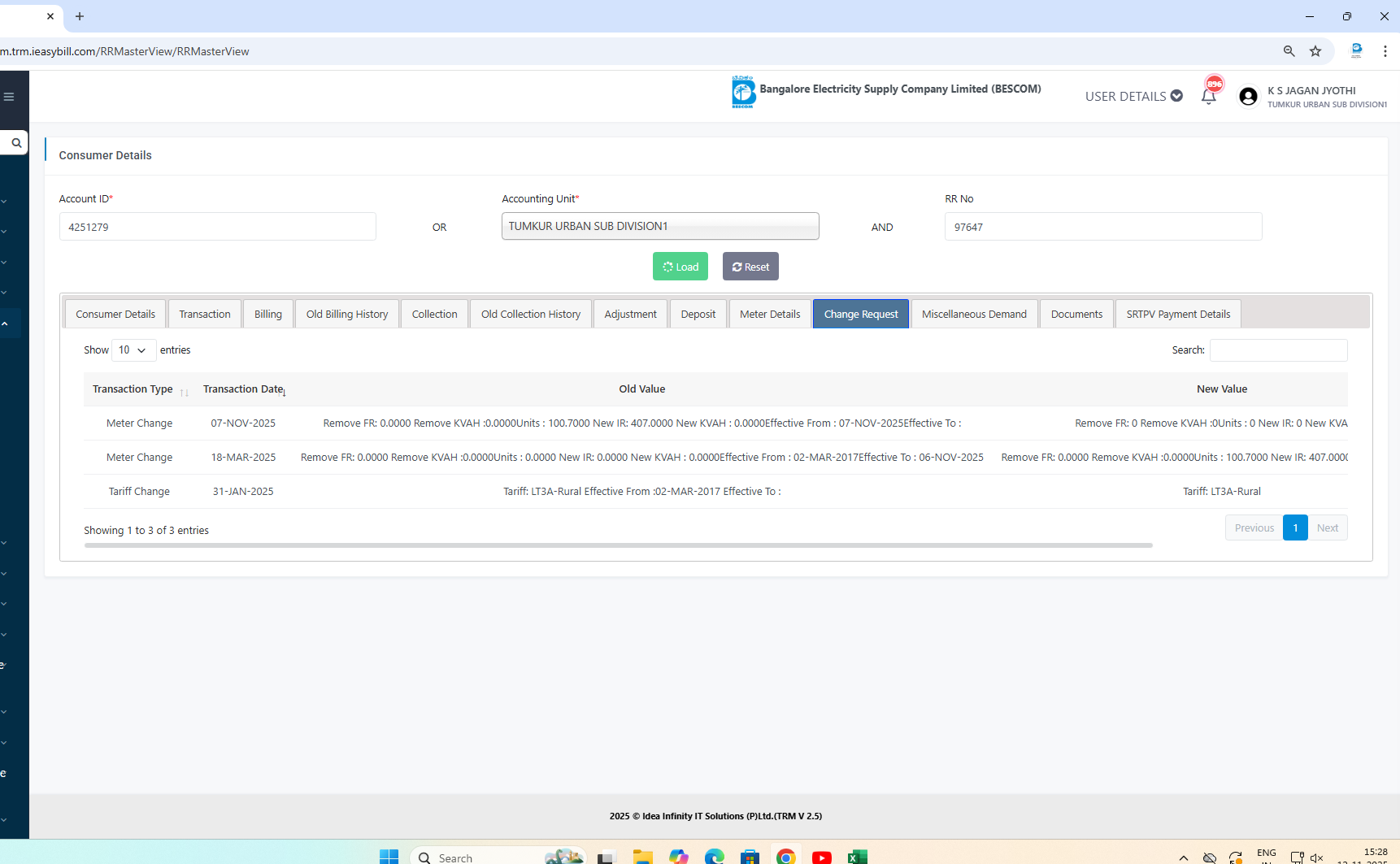Screen dimensions: 1400x864
Task: Select the Change Request tab
Action: [x=861, y=315]
